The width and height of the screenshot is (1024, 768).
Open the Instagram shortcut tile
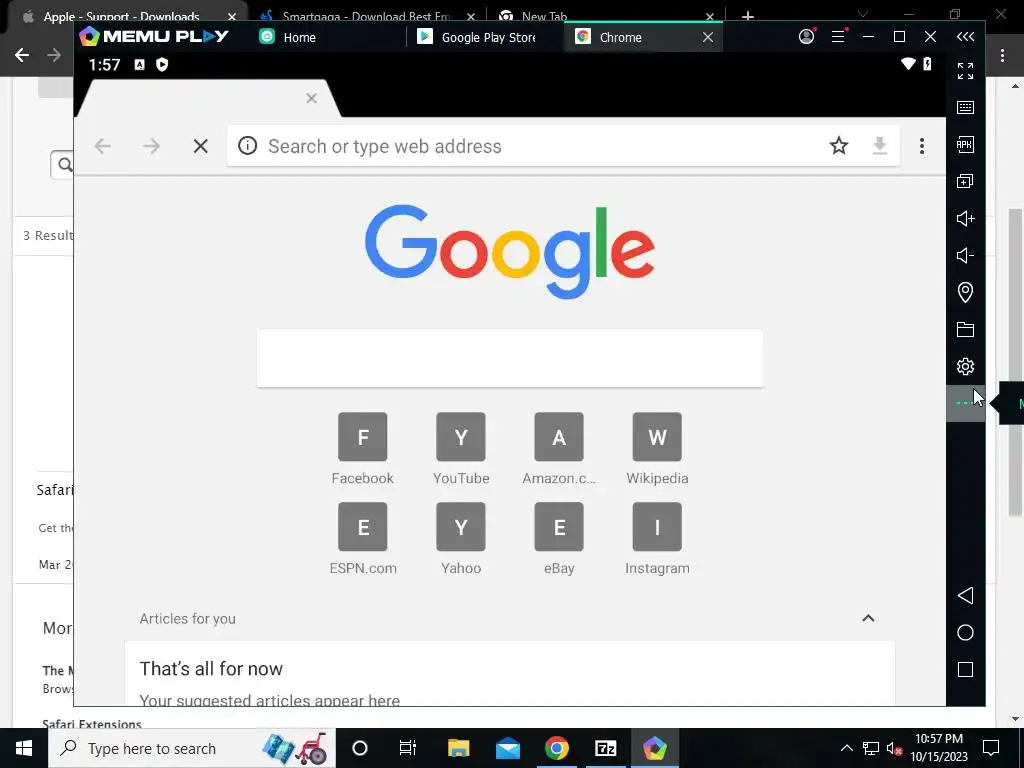[x=657, y=539]
